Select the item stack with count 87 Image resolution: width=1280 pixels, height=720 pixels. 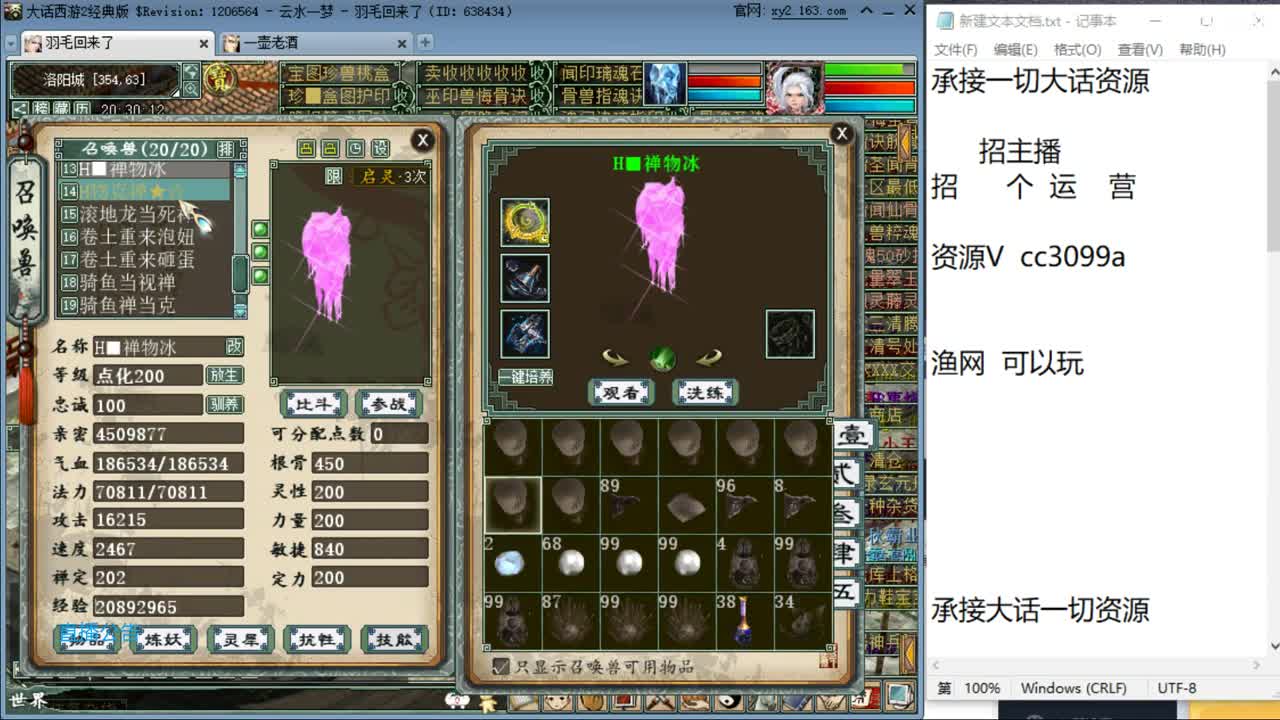point(571,621)
